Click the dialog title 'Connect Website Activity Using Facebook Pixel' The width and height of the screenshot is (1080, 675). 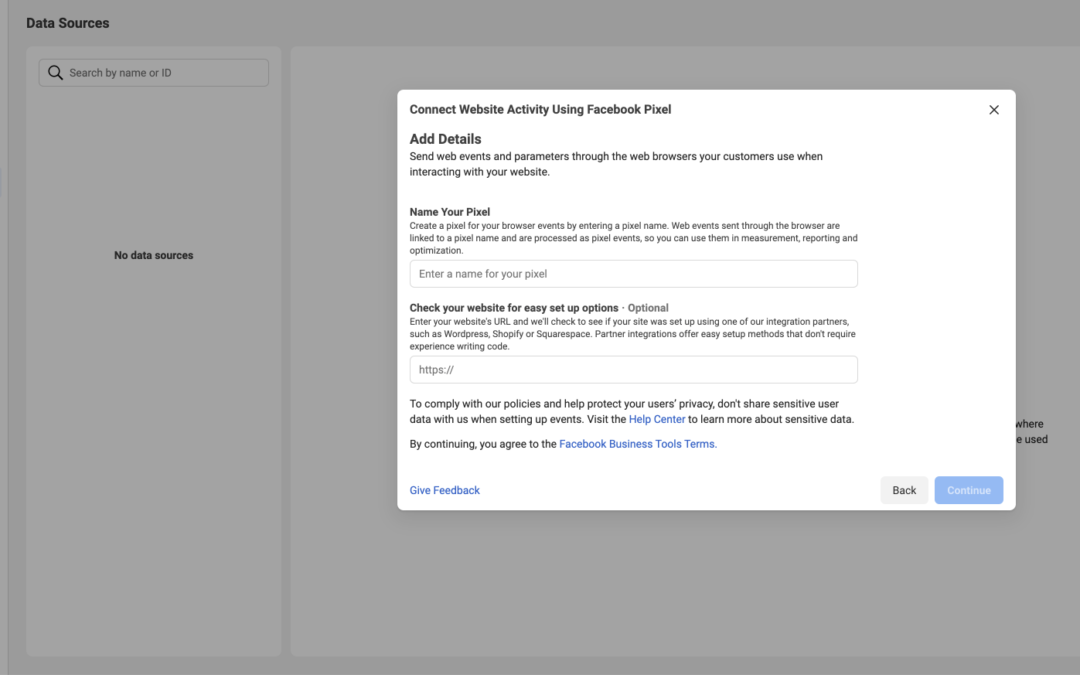540,109
